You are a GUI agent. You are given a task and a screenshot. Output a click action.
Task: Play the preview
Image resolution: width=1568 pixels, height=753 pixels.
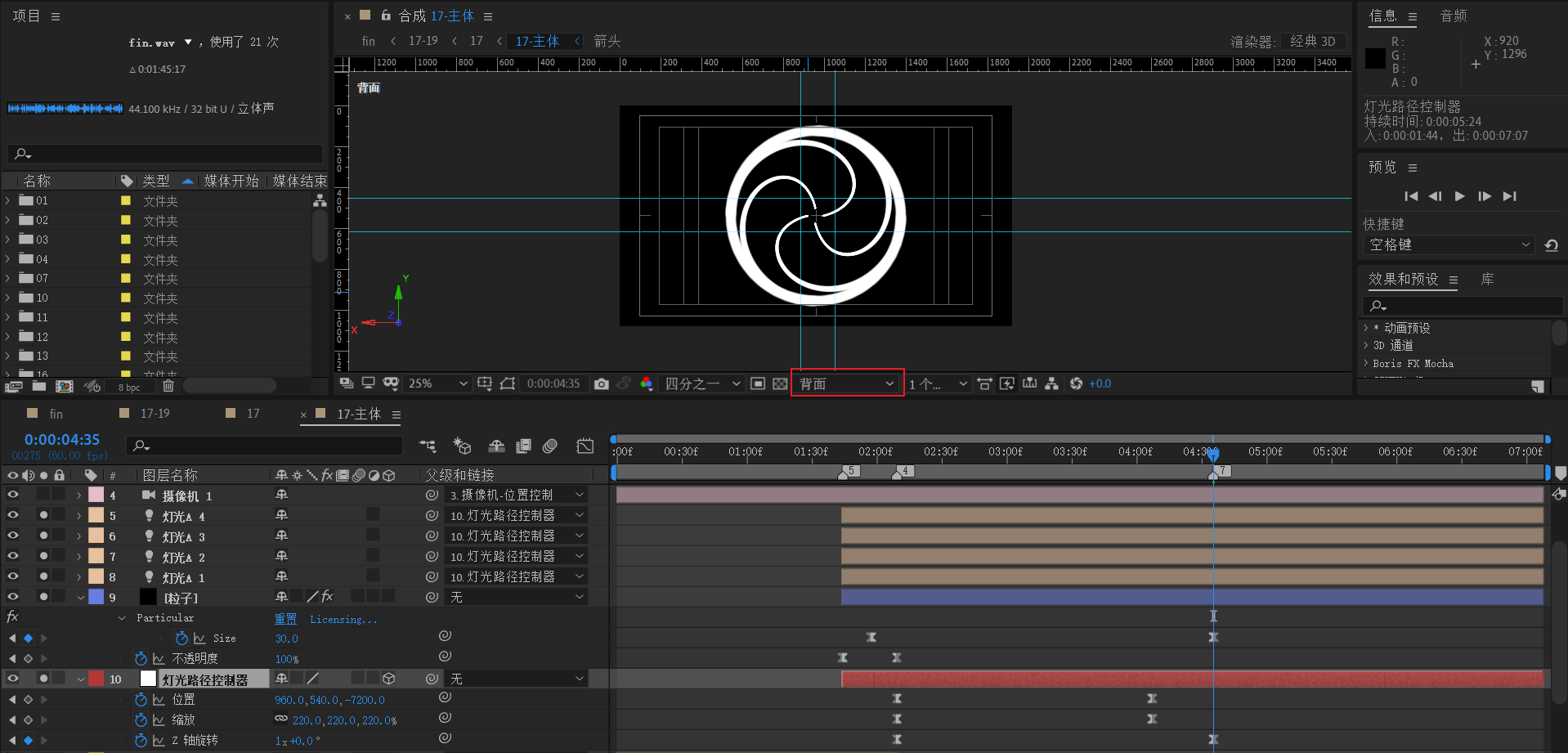[1459, 196]
